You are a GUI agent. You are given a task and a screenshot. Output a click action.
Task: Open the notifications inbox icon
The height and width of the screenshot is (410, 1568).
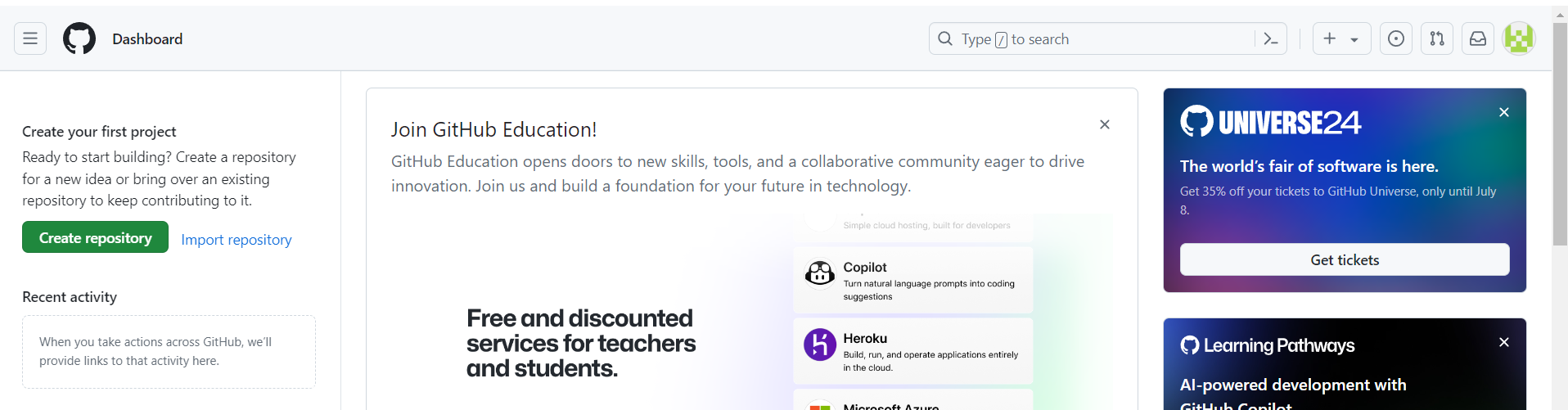click(1478, 38)
